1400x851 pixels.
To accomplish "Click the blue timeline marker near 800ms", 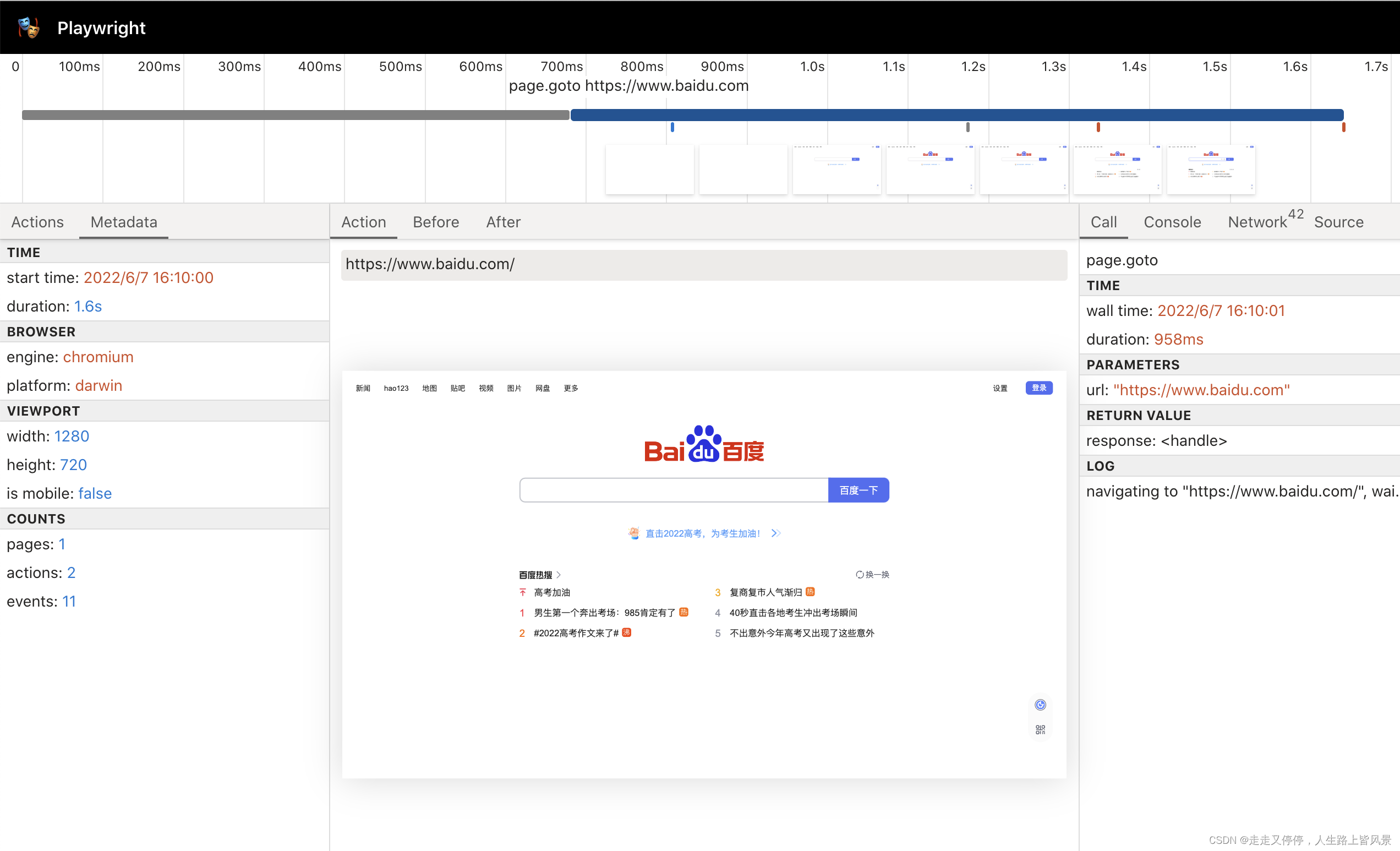I will (x=672, y=127).
